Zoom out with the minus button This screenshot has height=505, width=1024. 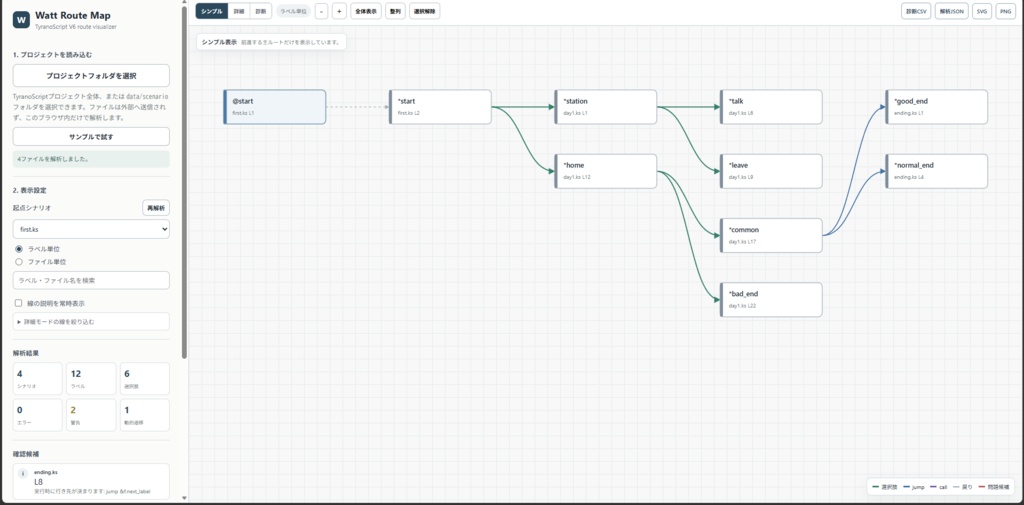click(x=321, y=11)
